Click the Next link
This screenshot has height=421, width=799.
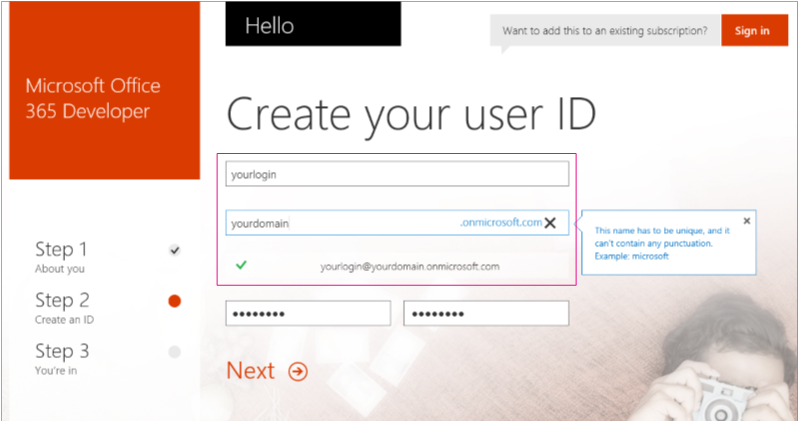point(250,371)
